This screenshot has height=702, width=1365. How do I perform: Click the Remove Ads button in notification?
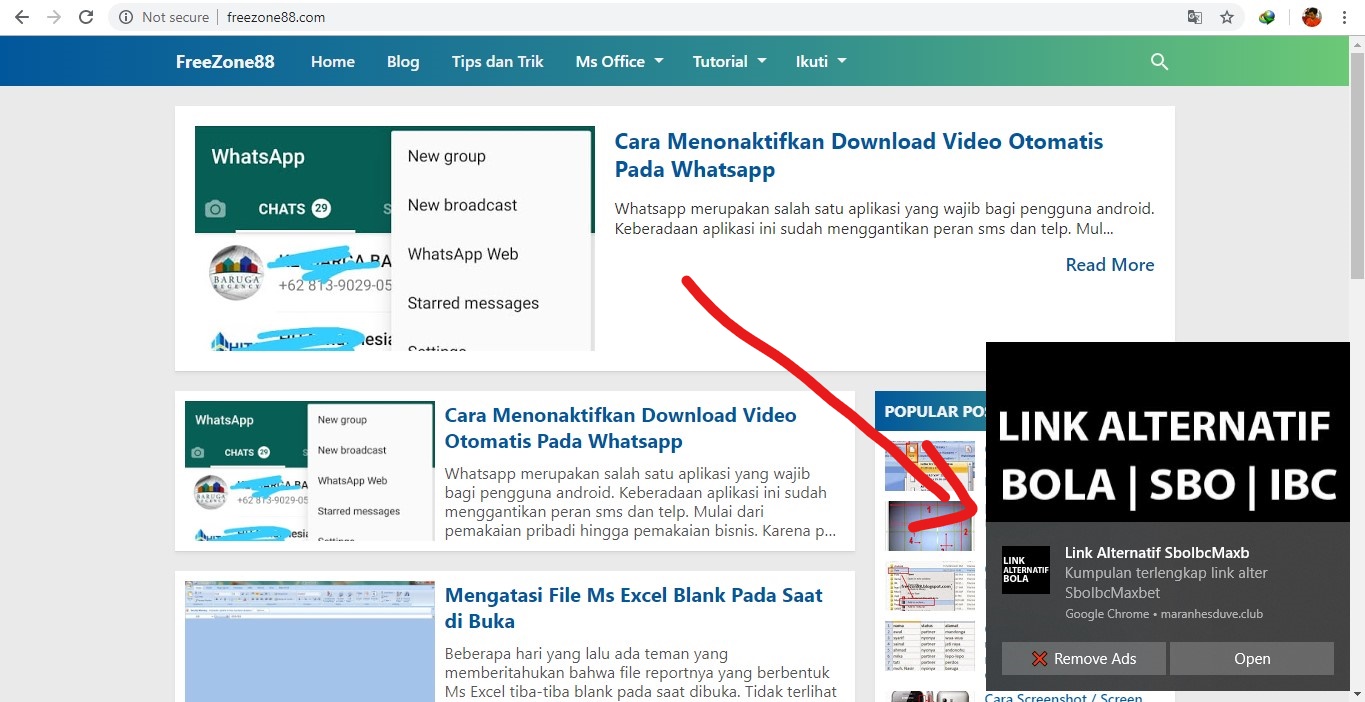pyautogui.click(x=1084, y=658)
